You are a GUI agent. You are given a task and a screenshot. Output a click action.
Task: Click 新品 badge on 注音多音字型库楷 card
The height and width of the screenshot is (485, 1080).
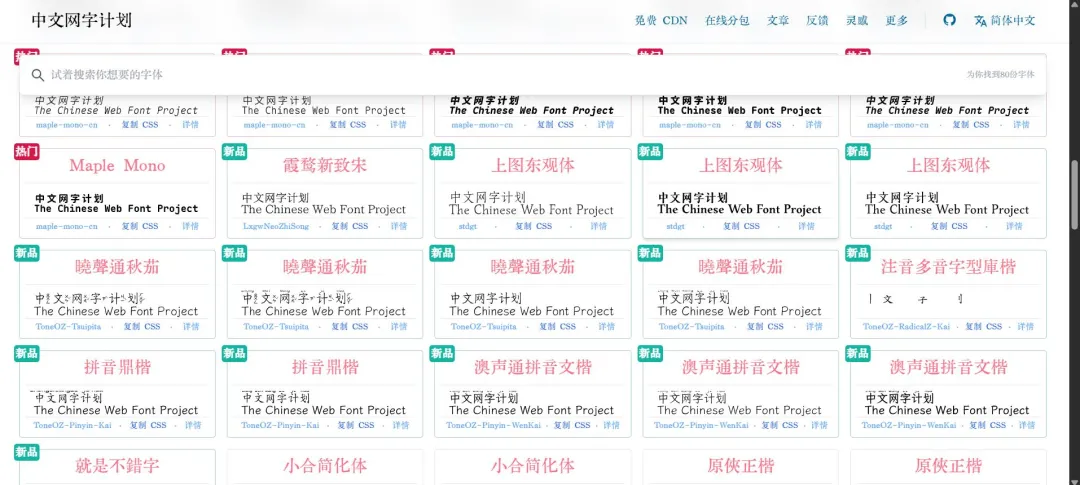(858, 254)
